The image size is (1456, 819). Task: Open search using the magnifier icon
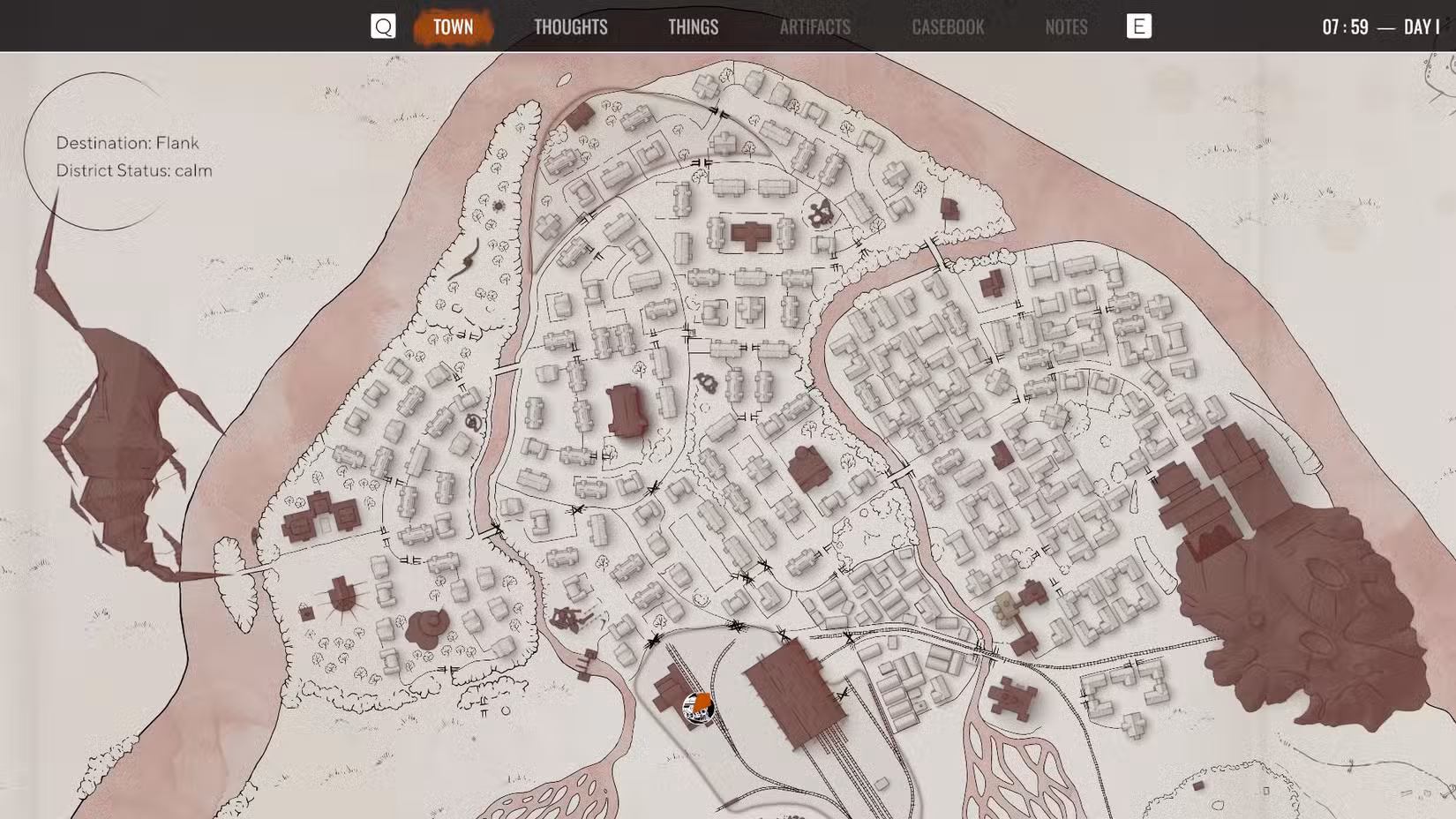point(382,26)
